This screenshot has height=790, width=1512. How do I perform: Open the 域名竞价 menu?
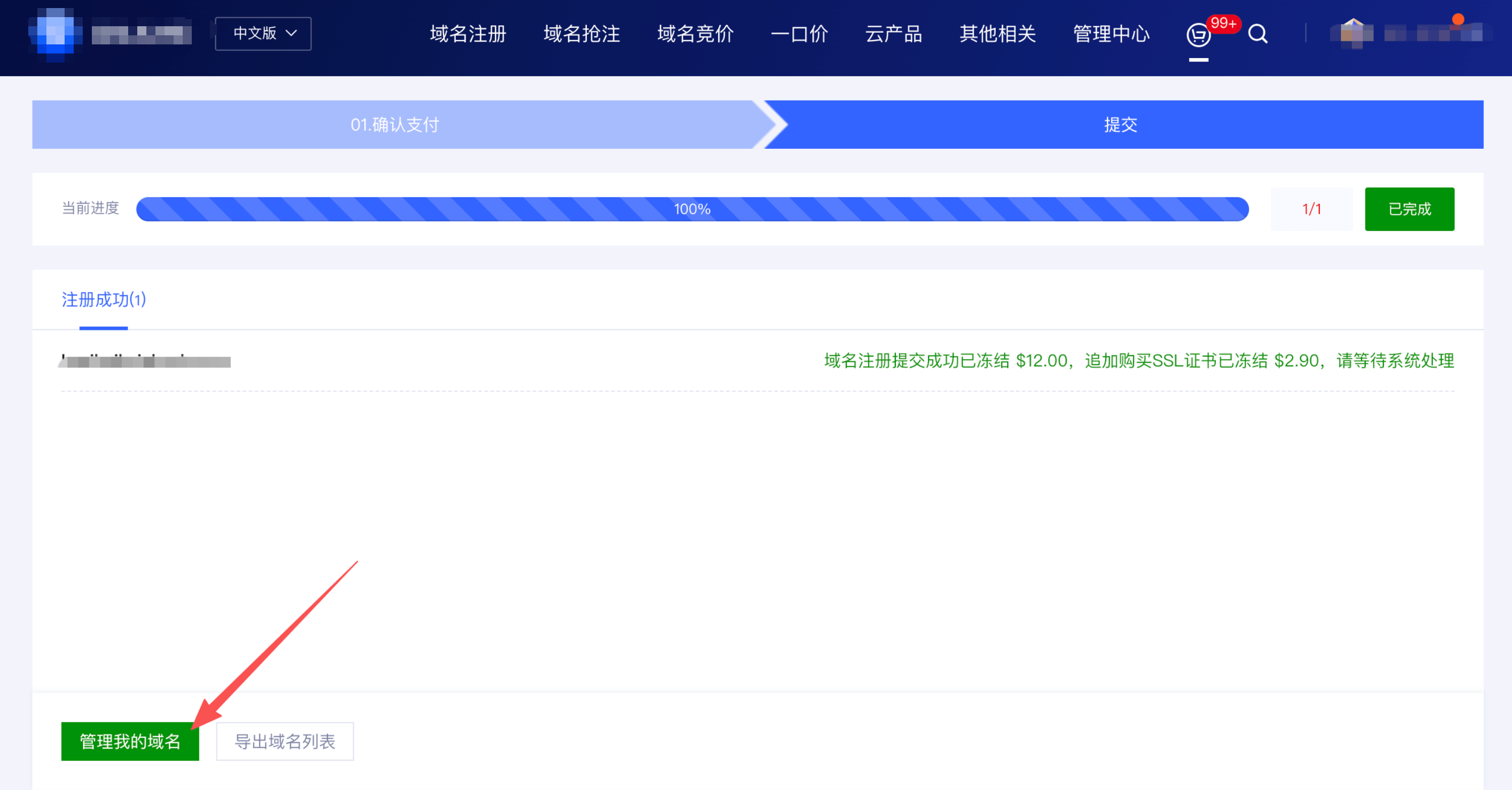pos(695,34)
